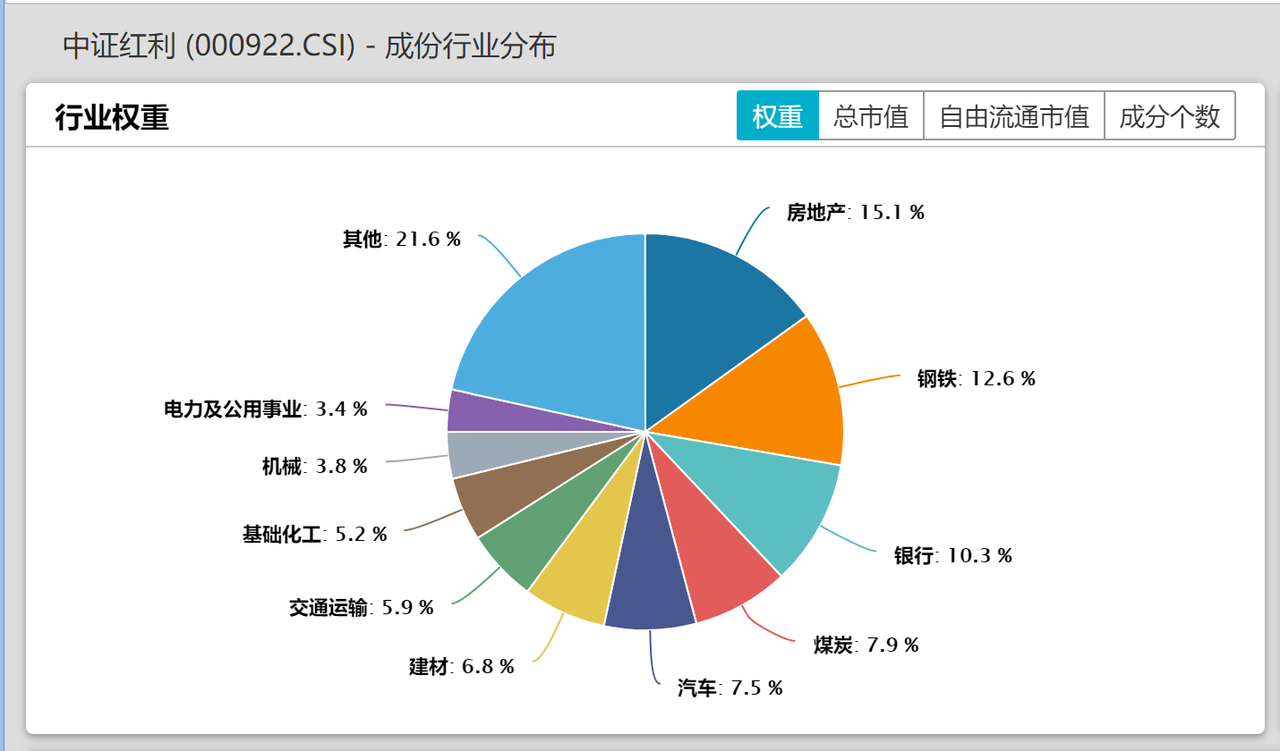The image size is (1280, 751).
Task: Switch to the 总市值 tab
Action: tap(870, 116)
